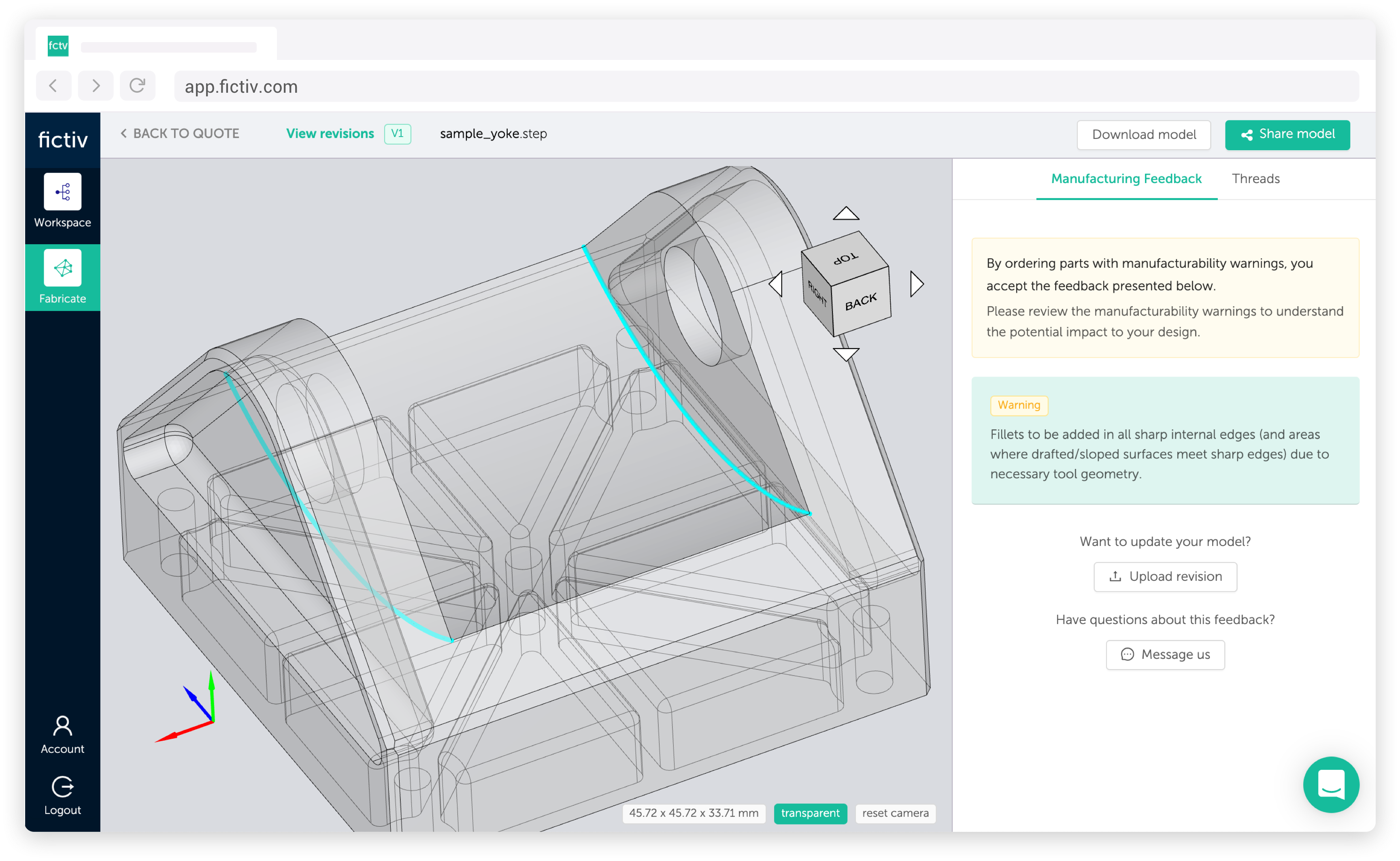Download the model
Image resolution: width=1400 pixels, height=861 pixels.
[x=1144, y=134]
